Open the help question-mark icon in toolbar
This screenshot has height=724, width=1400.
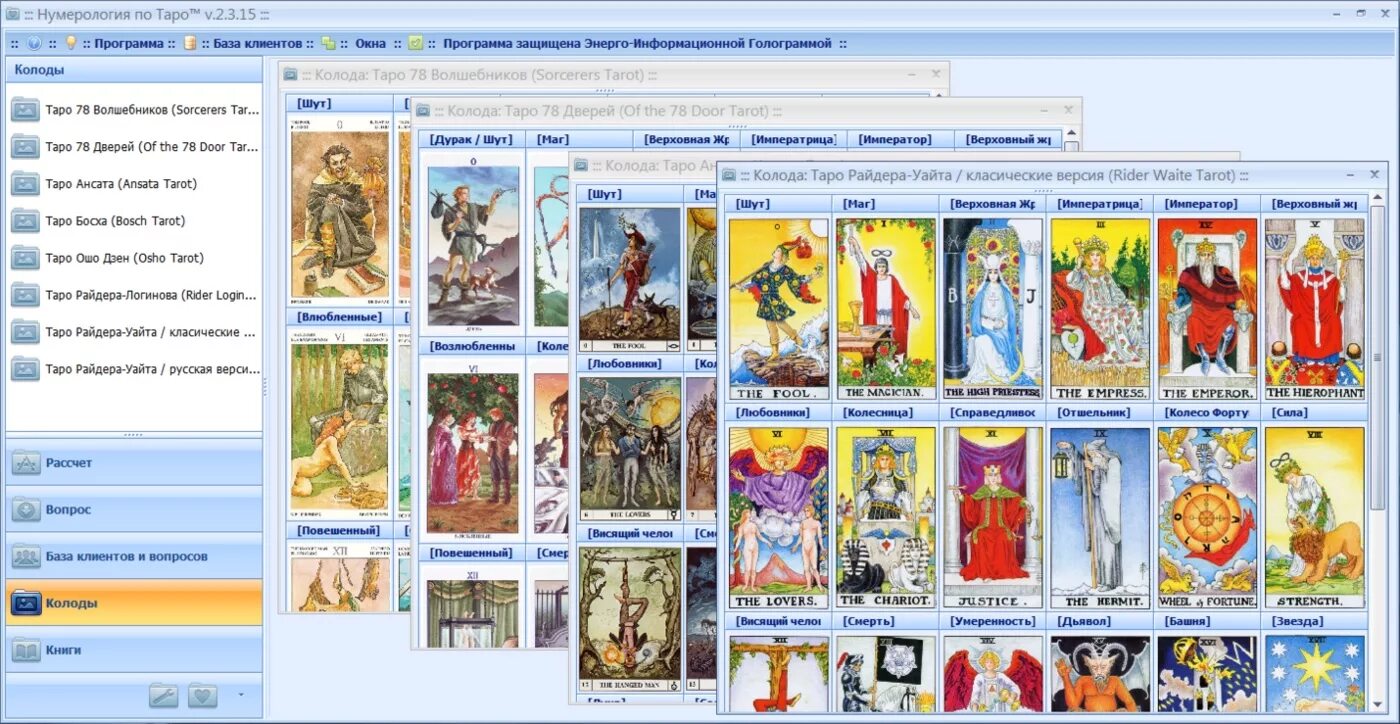[34, 43]
